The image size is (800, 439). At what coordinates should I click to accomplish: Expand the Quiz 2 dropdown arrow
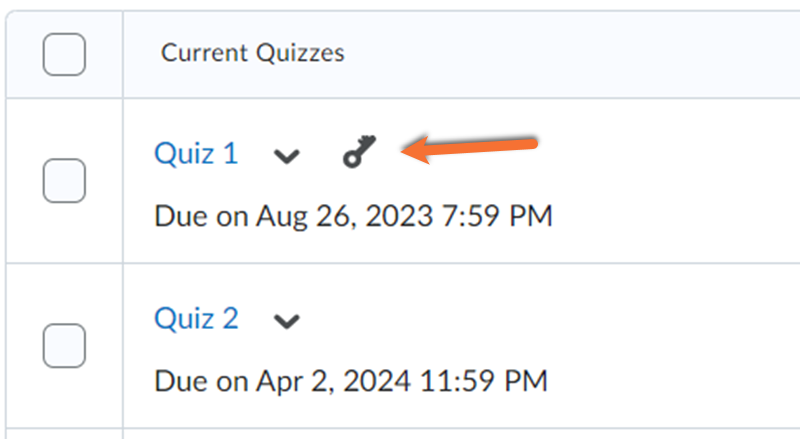point(287,321)
